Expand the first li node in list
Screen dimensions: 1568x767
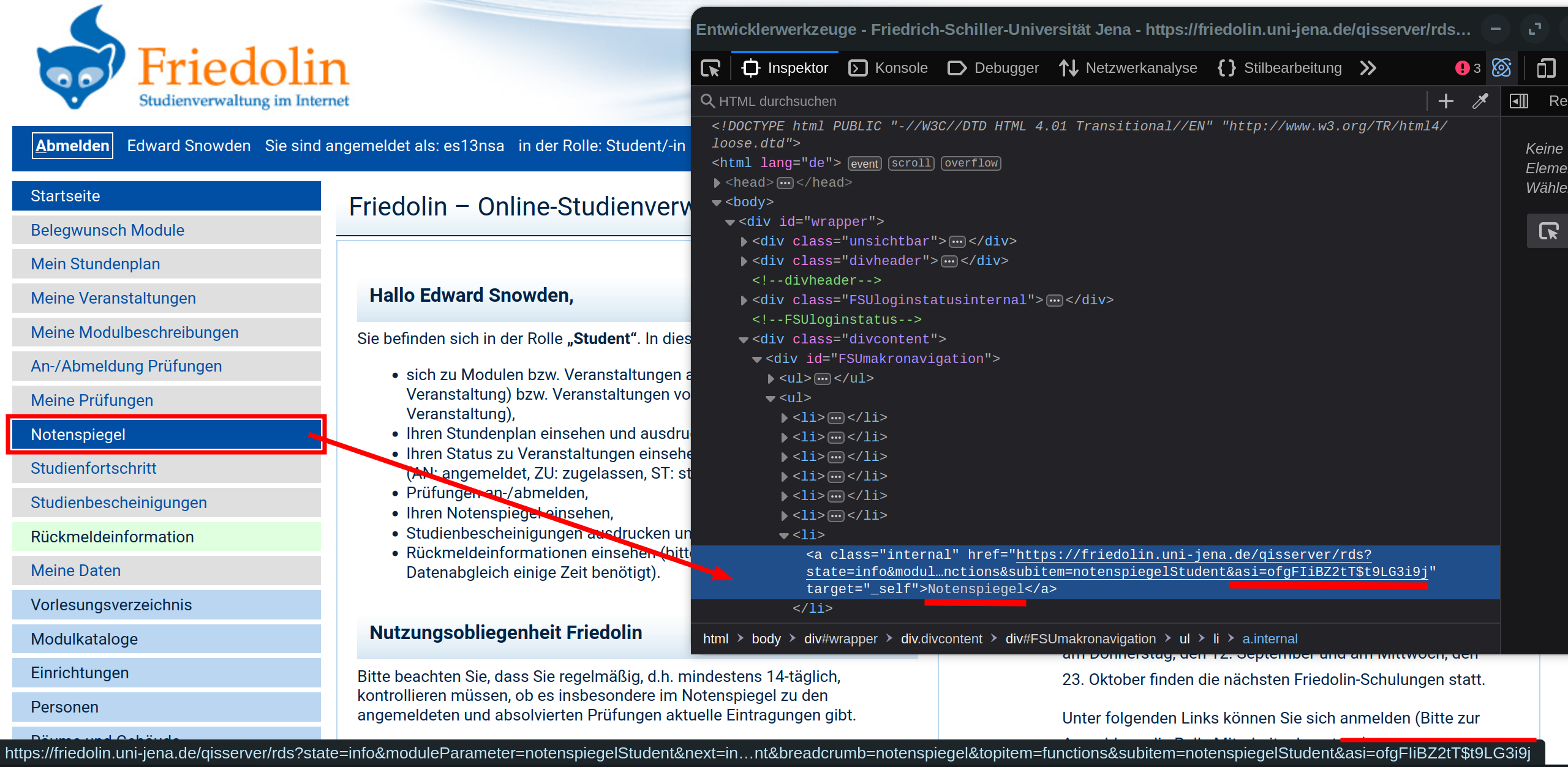[784, 417]
